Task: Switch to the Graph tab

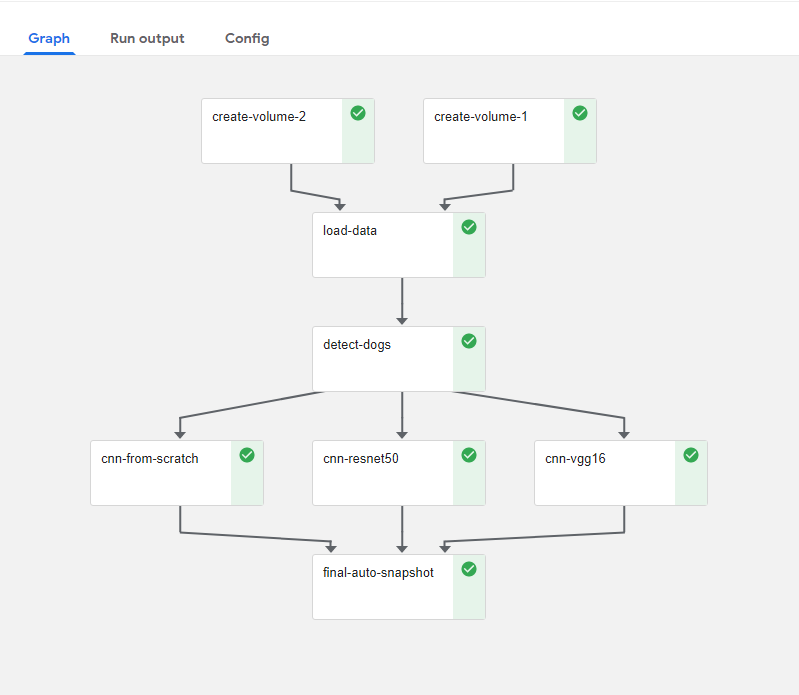Action: 49,38
